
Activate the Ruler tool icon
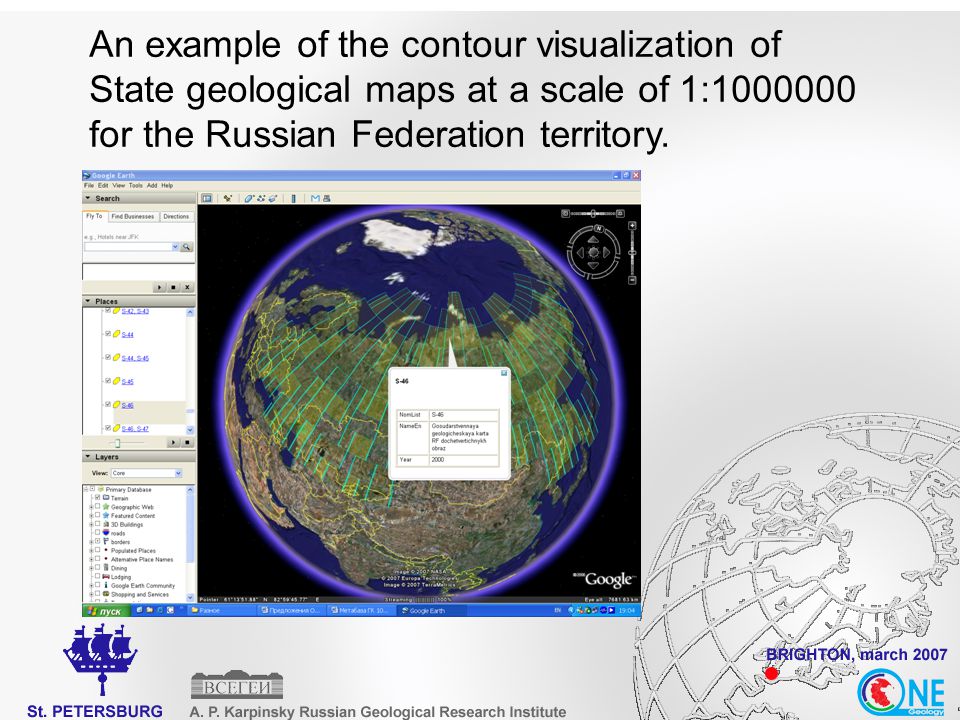point(294,198)
